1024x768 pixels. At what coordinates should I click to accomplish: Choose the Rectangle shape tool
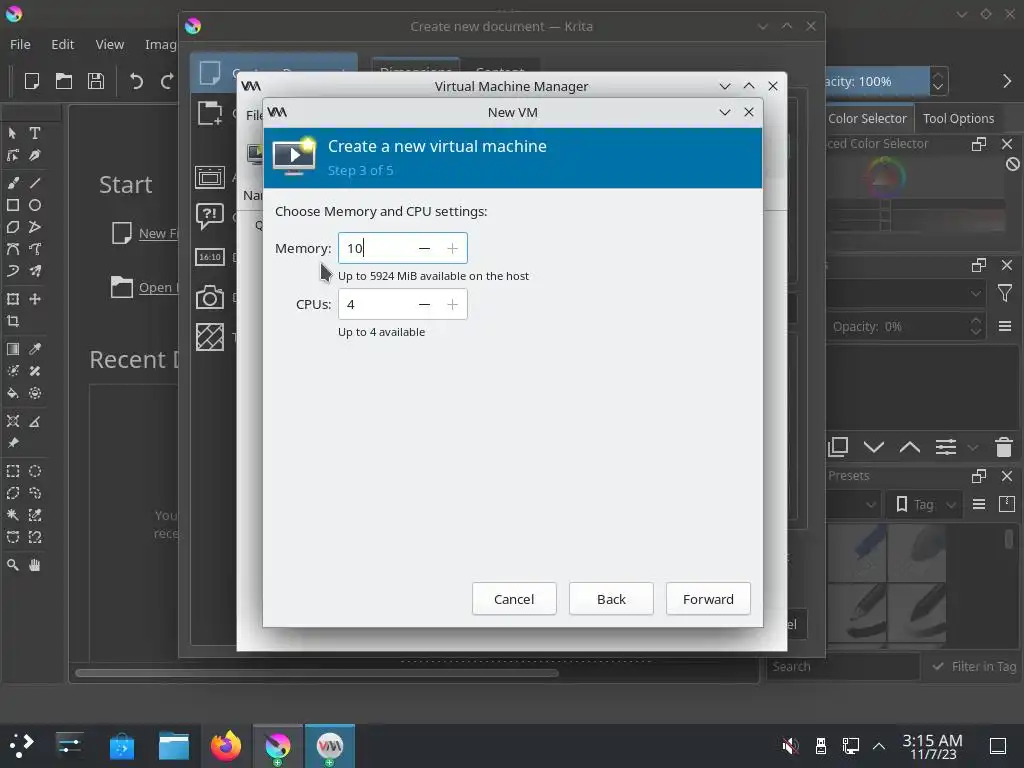[x=12, y=205]
